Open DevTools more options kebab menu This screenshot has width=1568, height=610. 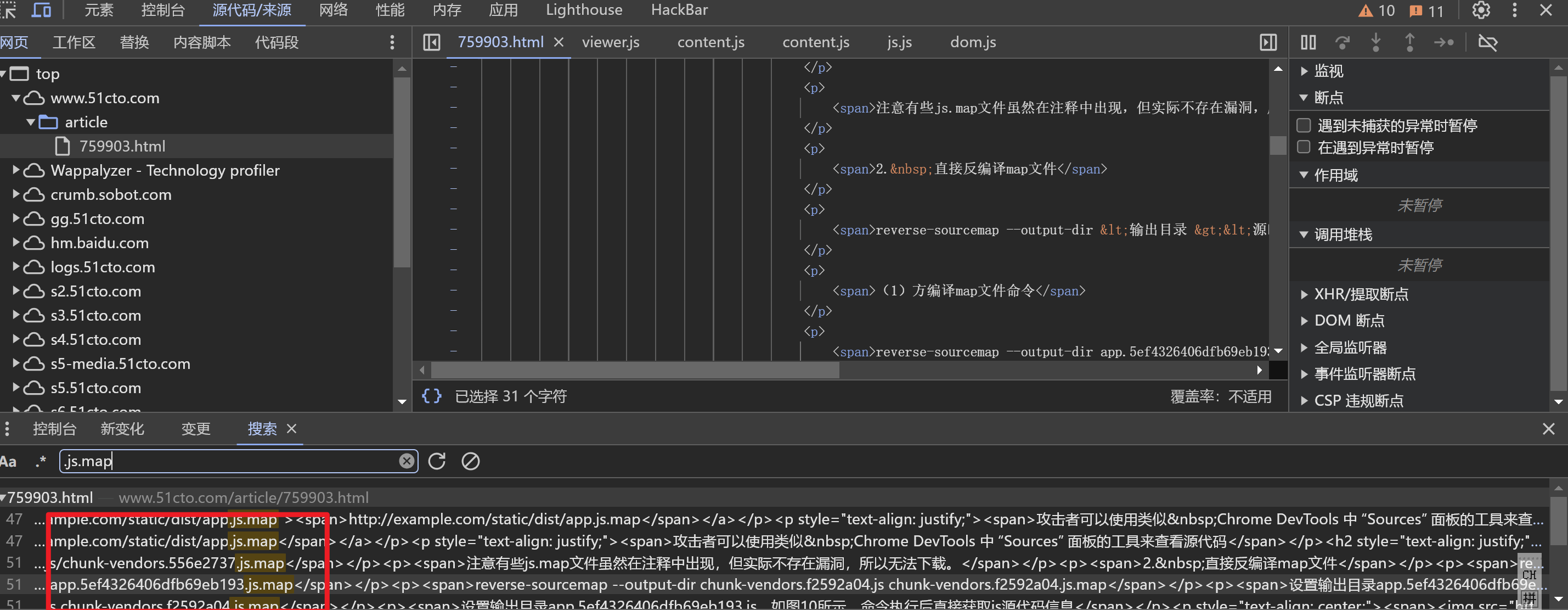(x=1514, y=10)
